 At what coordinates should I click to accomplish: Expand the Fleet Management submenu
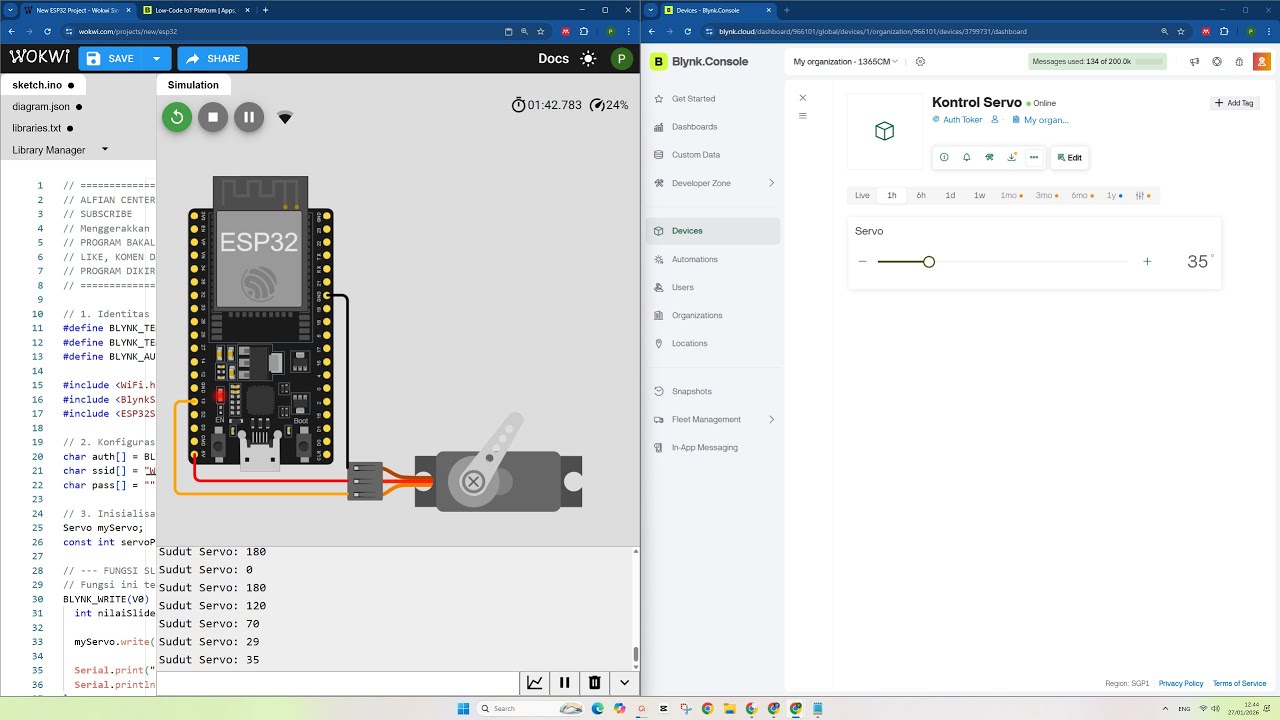(x=771, y=419)
